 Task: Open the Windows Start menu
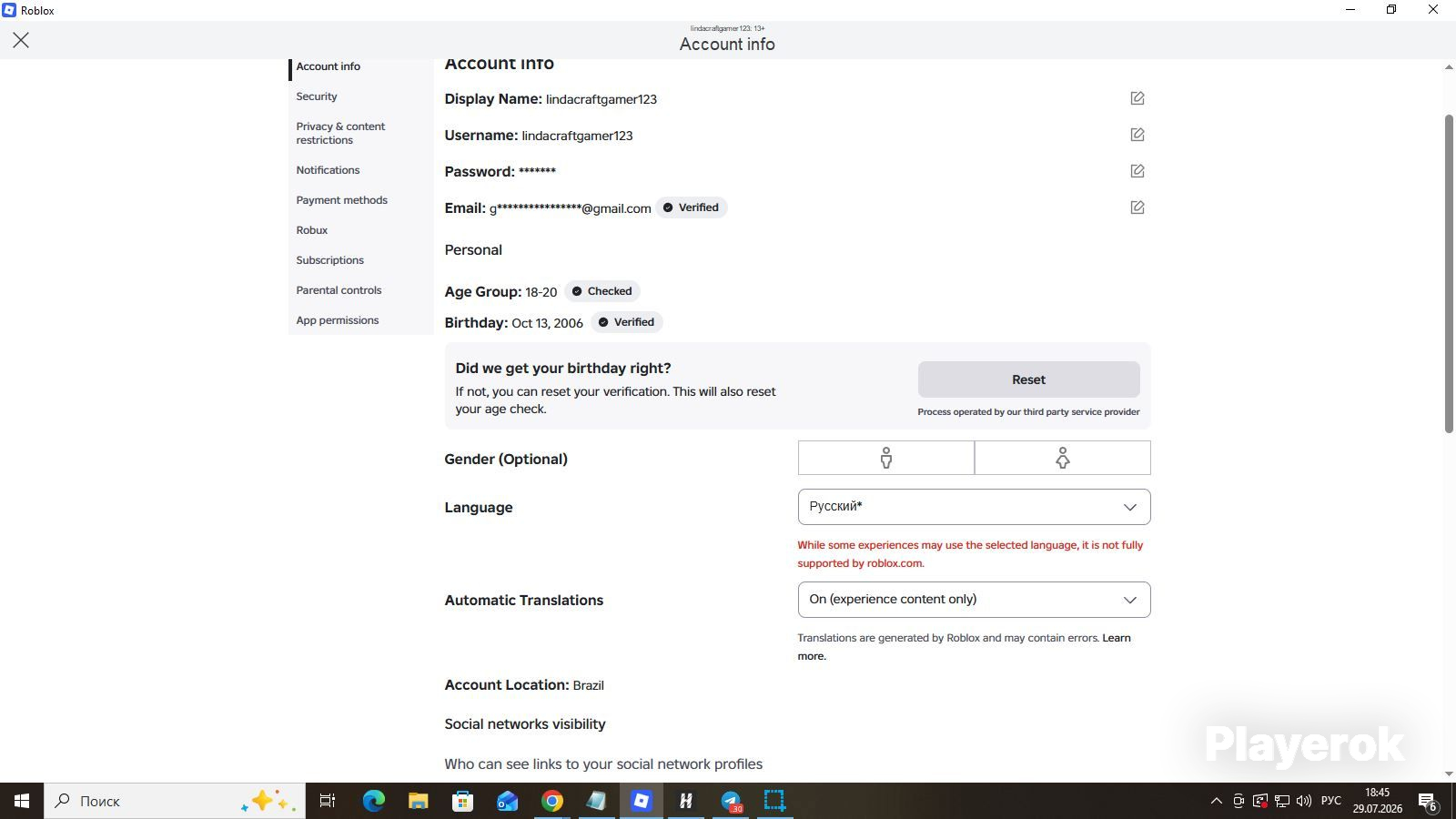point(22,801)
